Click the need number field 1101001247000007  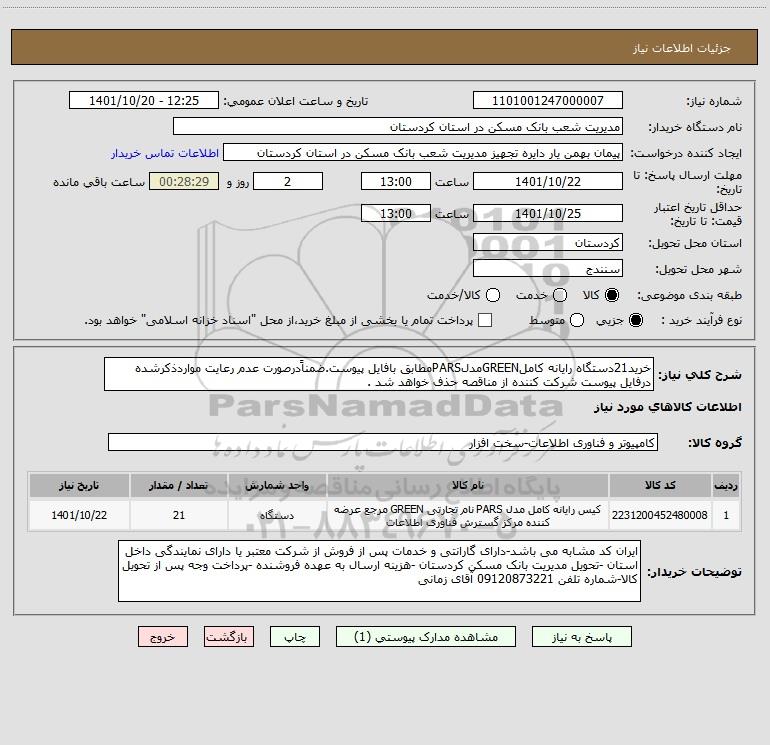(548, 100)
